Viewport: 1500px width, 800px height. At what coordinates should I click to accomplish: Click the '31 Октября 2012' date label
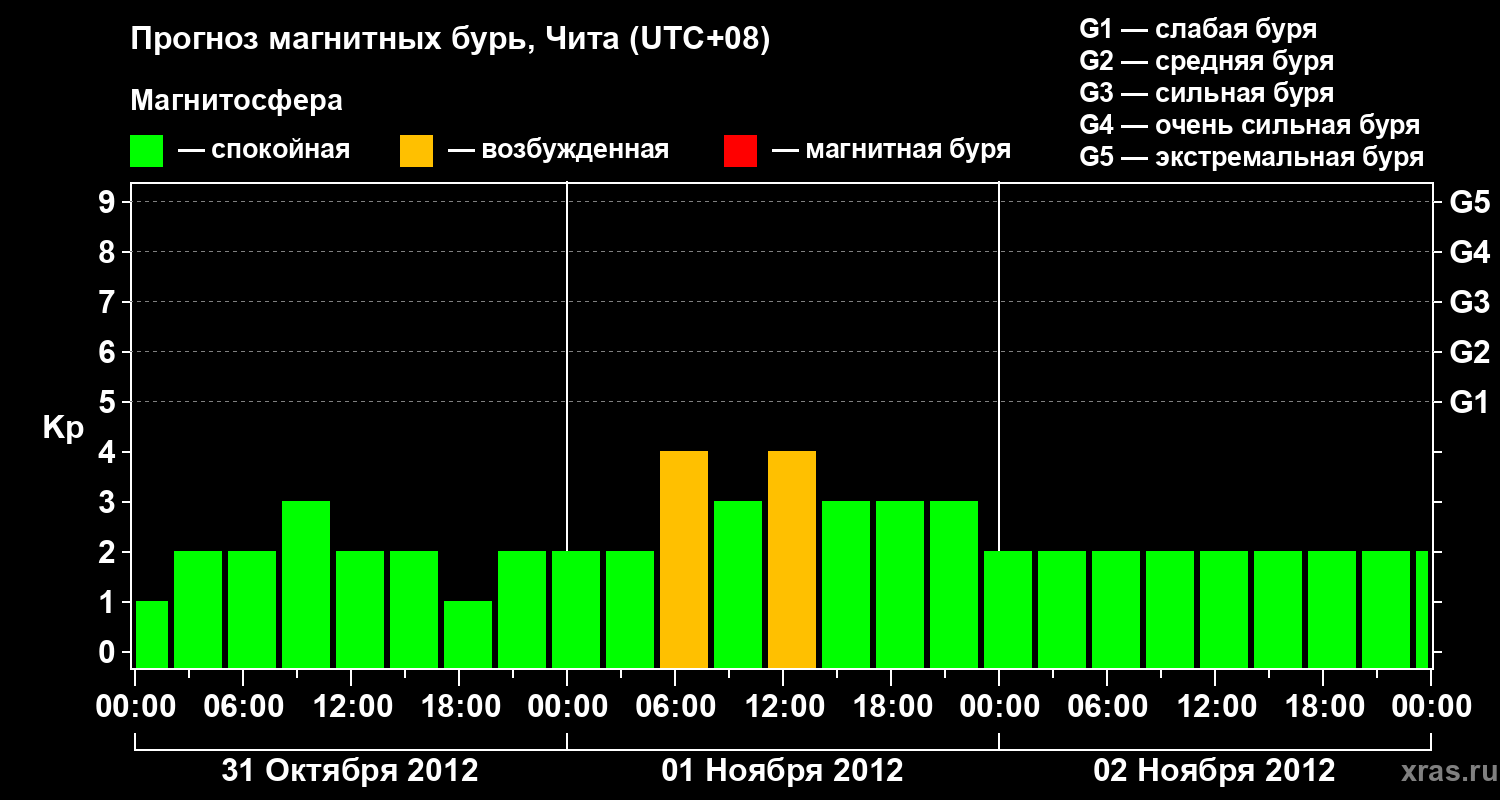pyautogui.click(x=350, y=771)
